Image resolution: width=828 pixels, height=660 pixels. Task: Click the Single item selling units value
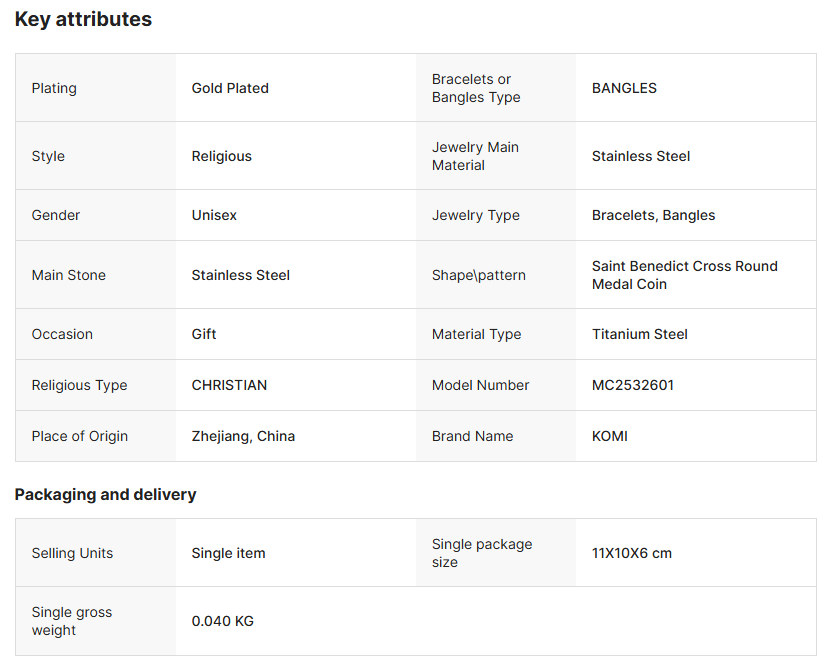pos(228,553)
